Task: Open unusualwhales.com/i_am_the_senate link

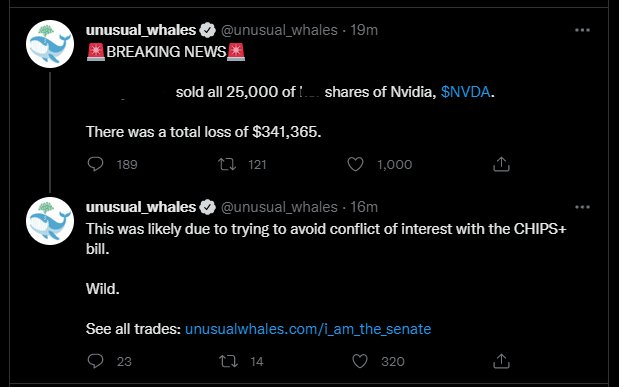Action: (x=308, y=329)
